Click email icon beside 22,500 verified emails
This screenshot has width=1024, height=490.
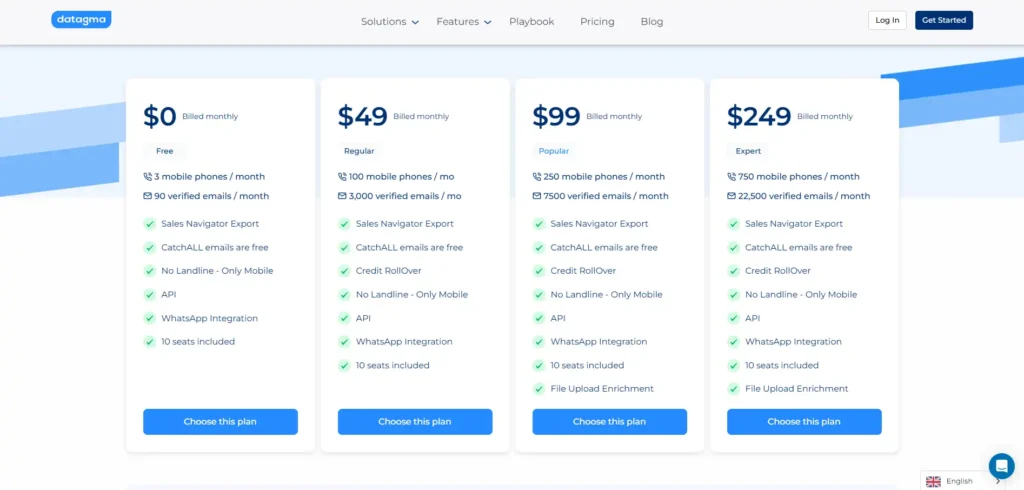click(x=731, y=196)
